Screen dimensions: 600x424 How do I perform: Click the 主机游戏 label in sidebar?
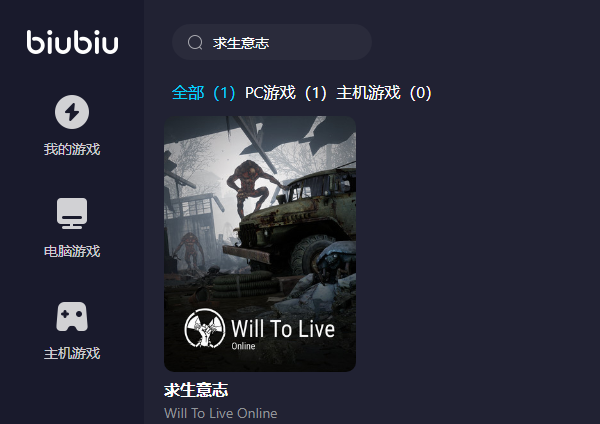pyautogui.click(x=72, y=353)
